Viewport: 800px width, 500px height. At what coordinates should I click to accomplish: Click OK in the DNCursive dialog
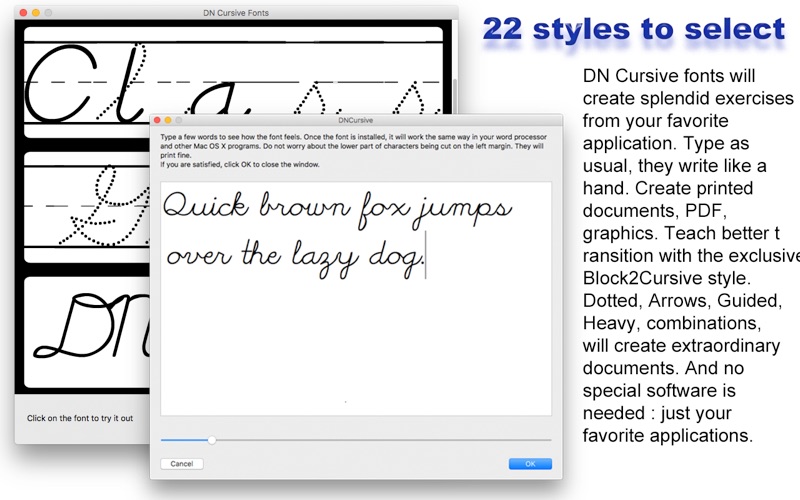(x=530, y=464)
